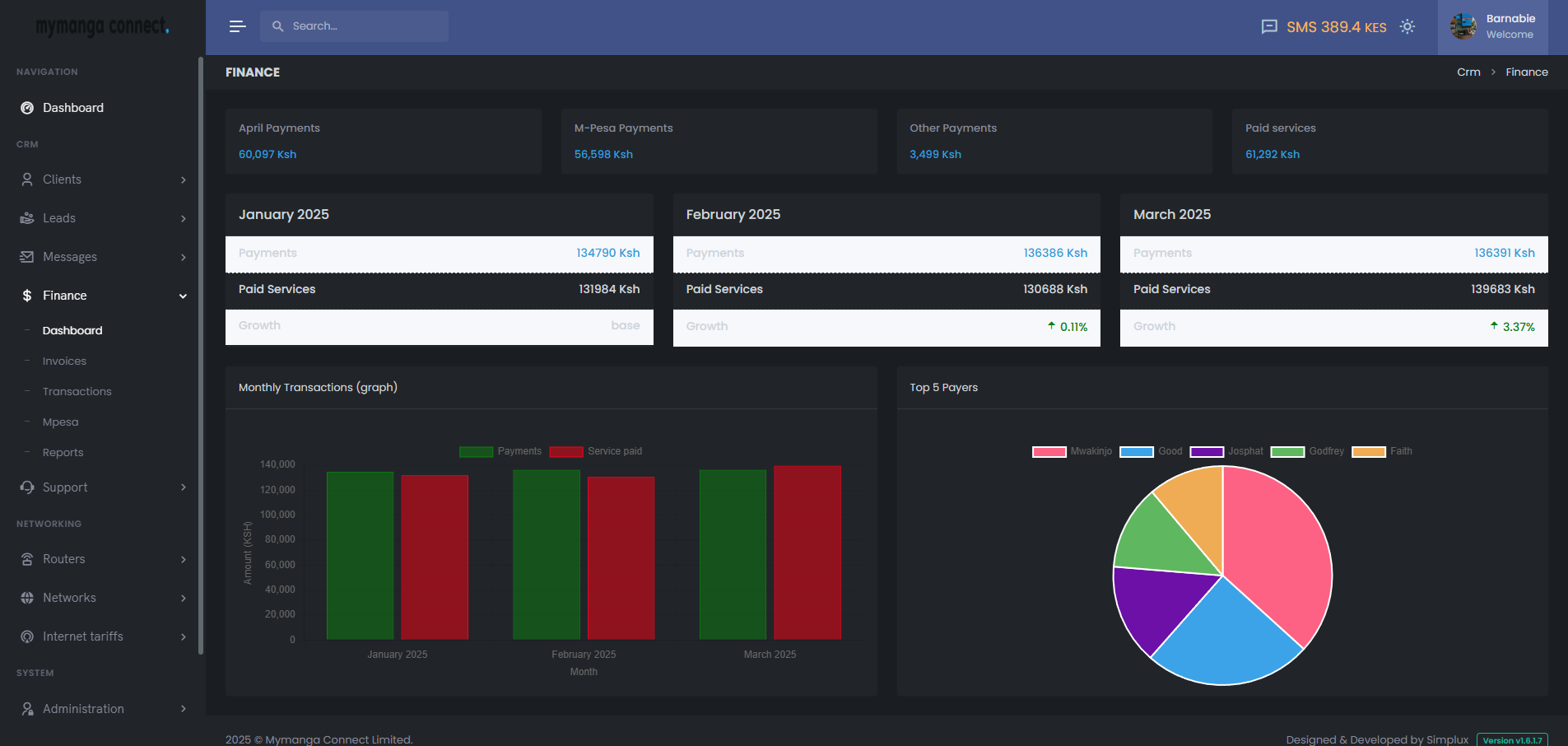Click into the Search input field
This screenshot has width=1568, height=746.
click(362, 26)
